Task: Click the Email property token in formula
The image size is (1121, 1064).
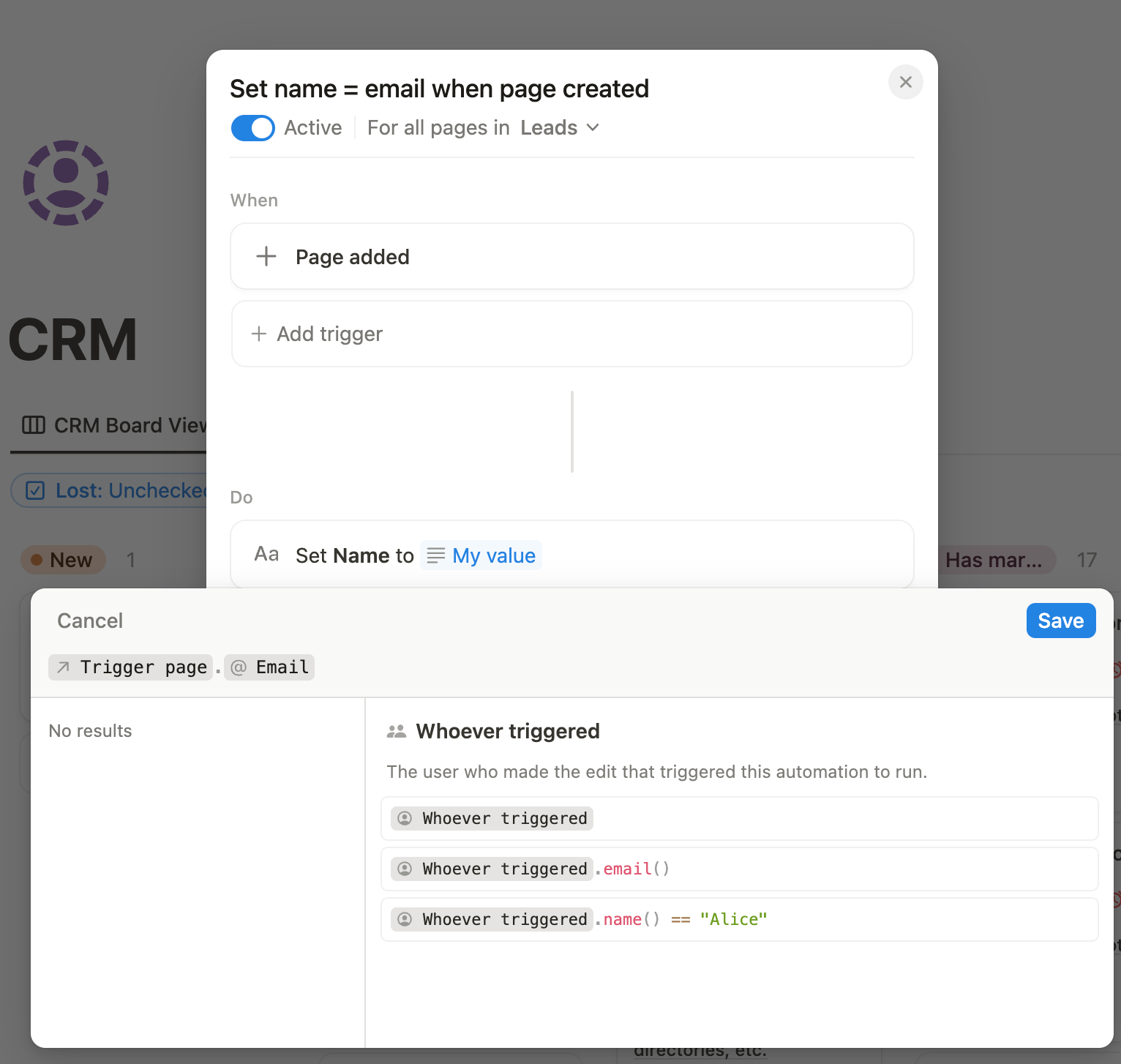Action: click(x=269, y=667)
